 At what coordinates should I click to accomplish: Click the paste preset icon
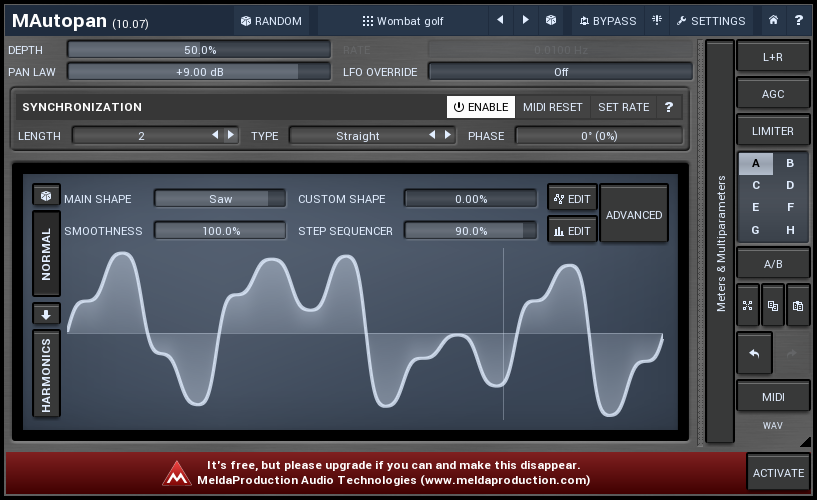(798, 306)
